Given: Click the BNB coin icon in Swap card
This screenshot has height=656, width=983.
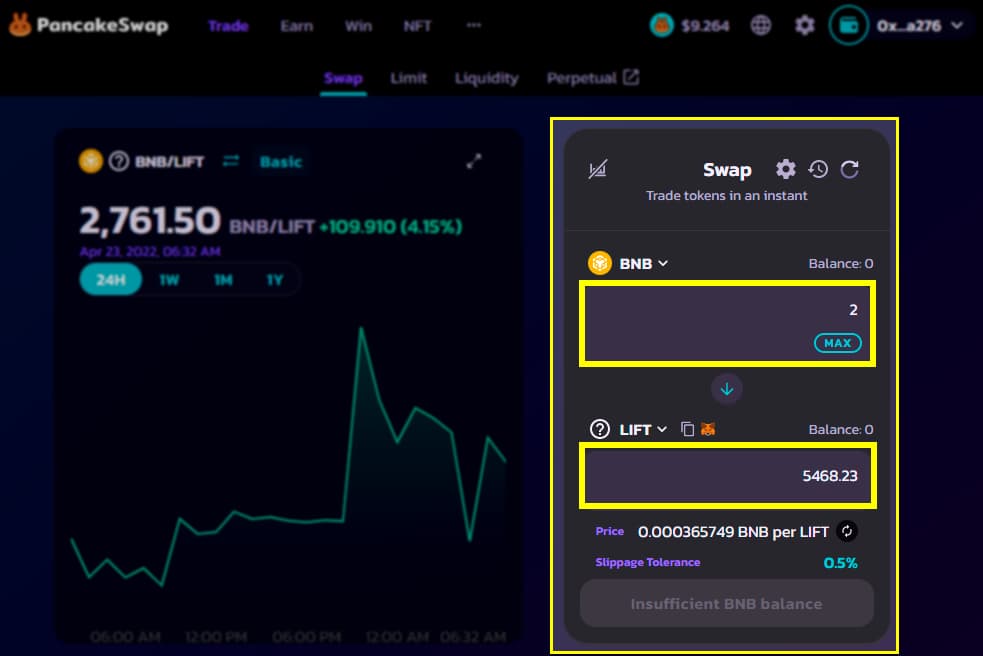Looking at the screenshot, I should click(x=599, y=263).
